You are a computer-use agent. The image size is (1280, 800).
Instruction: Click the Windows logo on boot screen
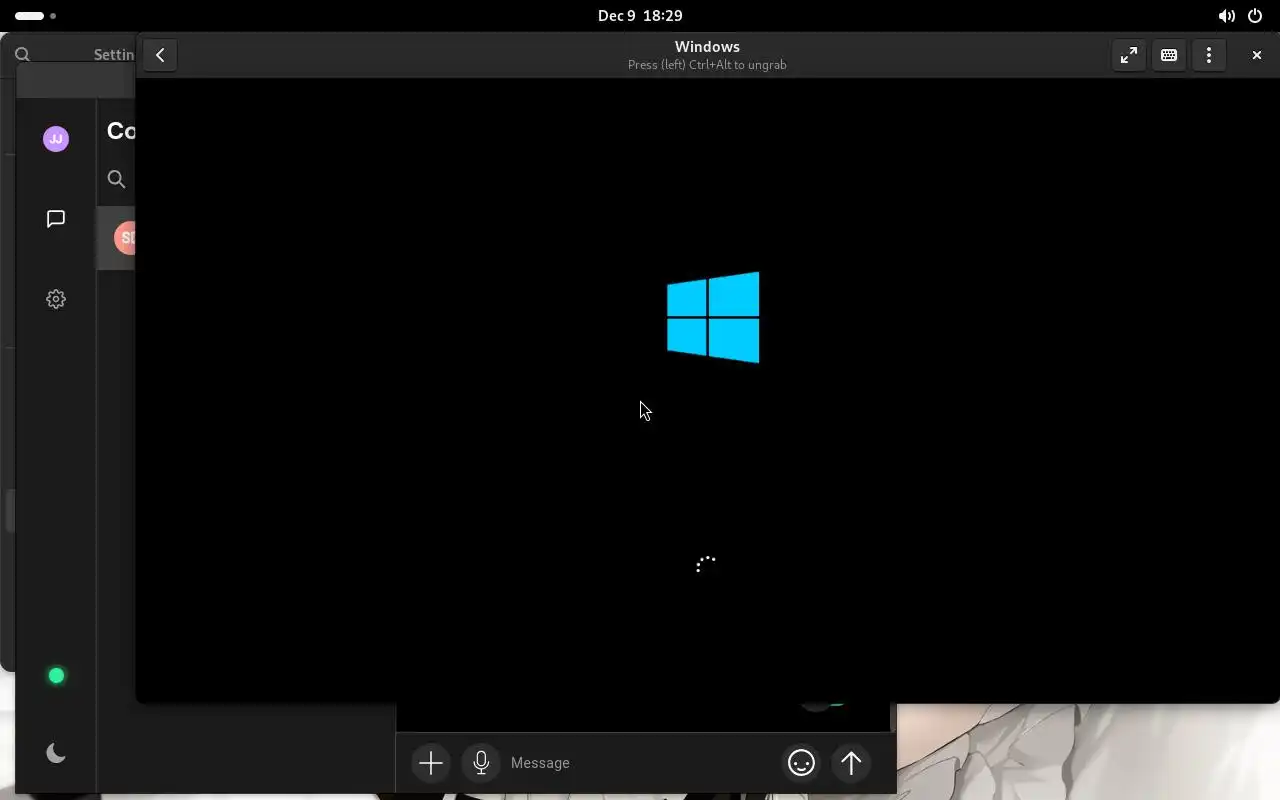(713, 317)
